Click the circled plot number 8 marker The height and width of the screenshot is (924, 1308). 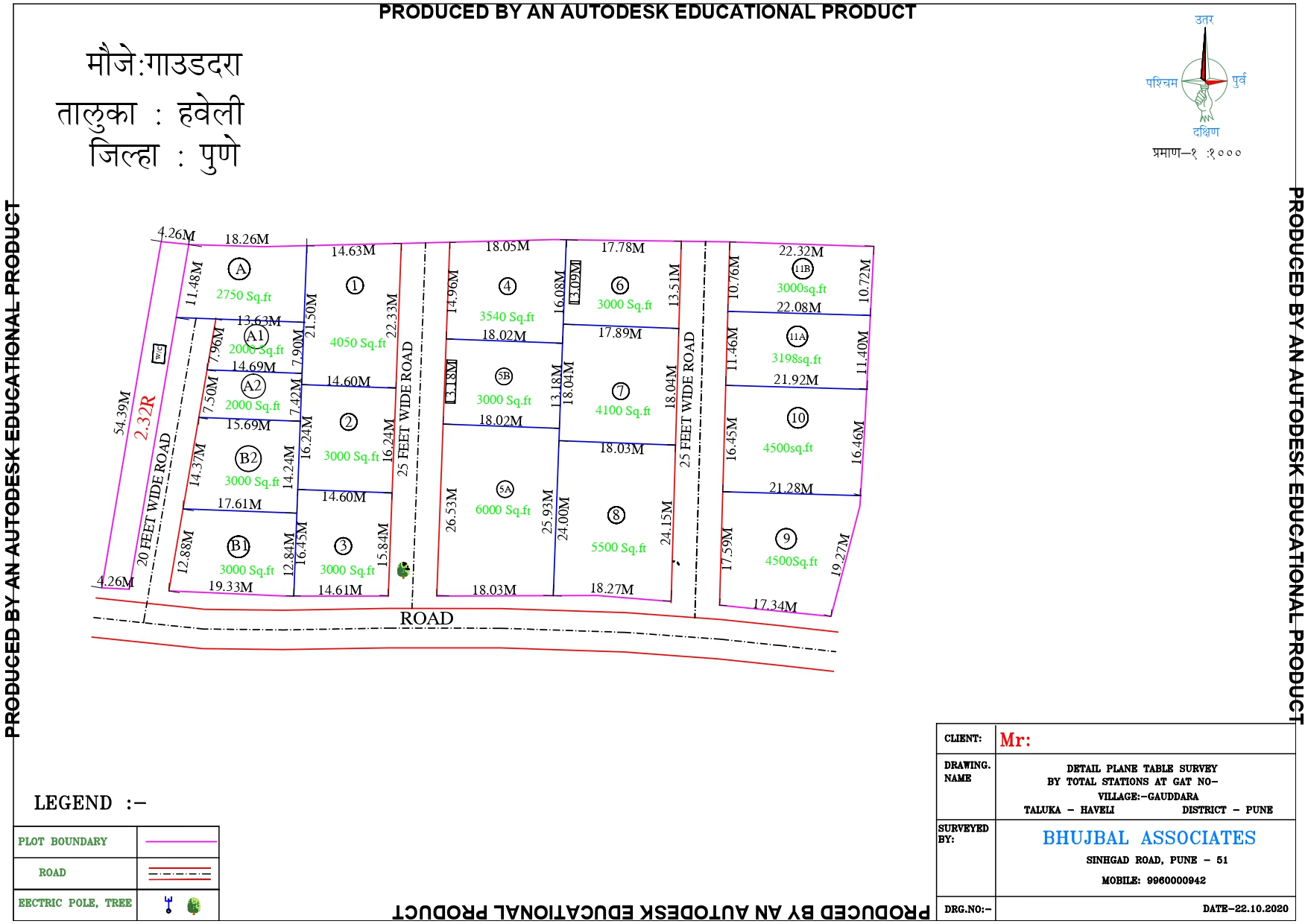coord(616,515)
